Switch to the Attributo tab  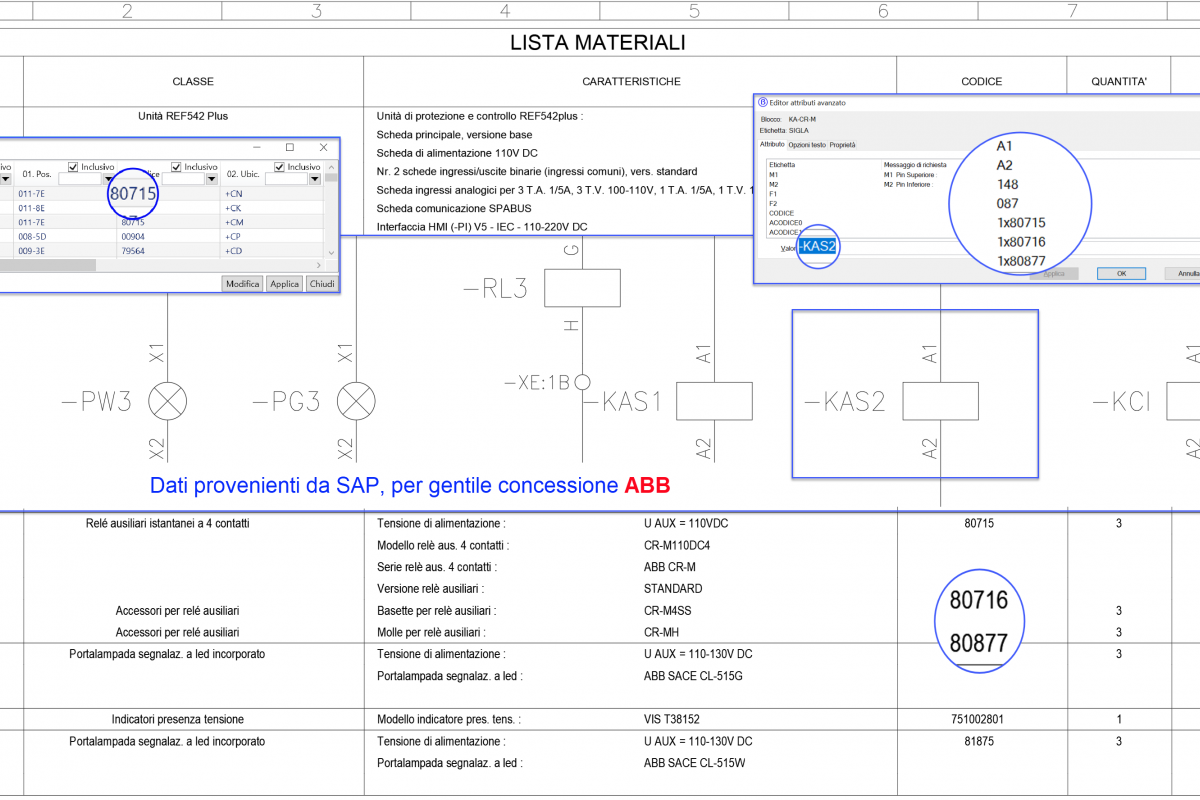pos(773,145)
